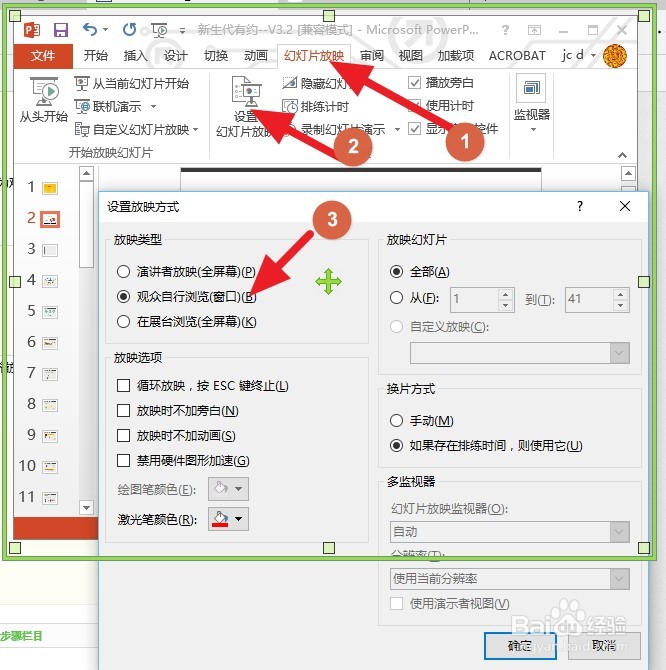This screenshot has height=670, width=666.
Task: Click the 确定 button
Action: [x=520, y=645]
